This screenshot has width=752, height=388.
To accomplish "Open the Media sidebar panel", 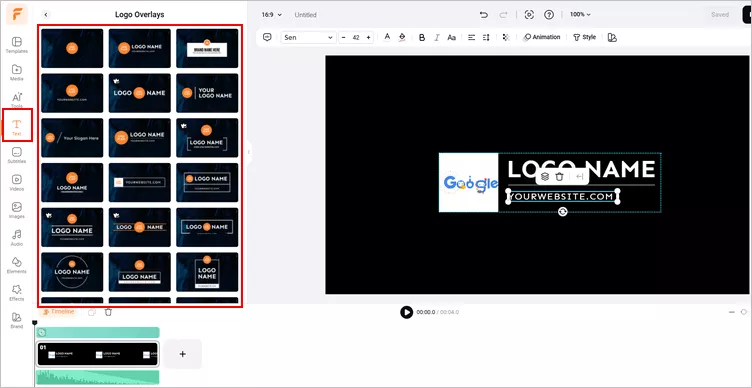I will [x=17, y=72].
